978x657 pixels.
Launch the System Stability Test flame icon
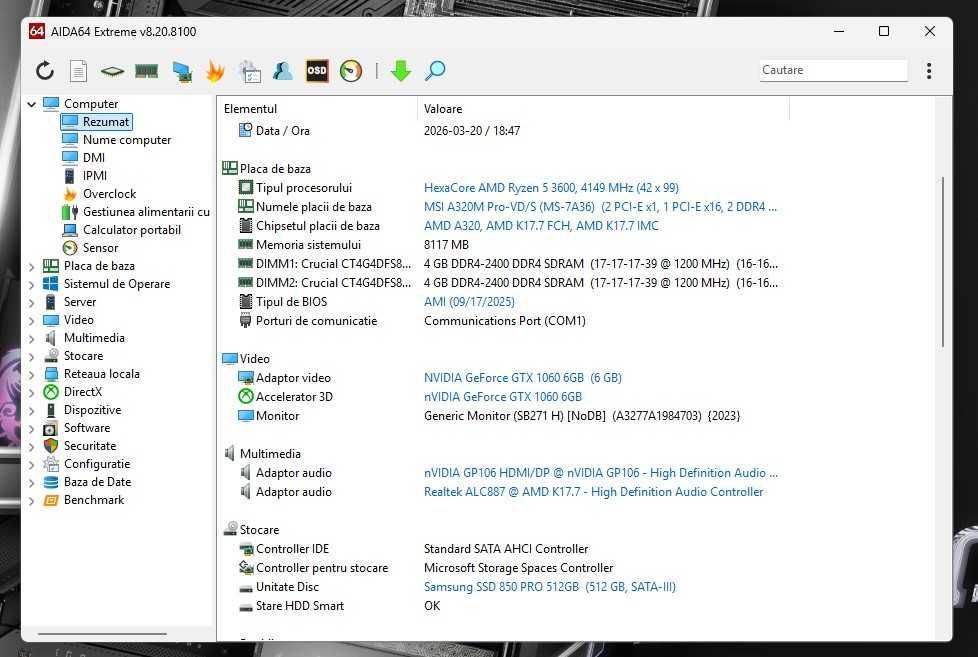click(x=215, y=71)
